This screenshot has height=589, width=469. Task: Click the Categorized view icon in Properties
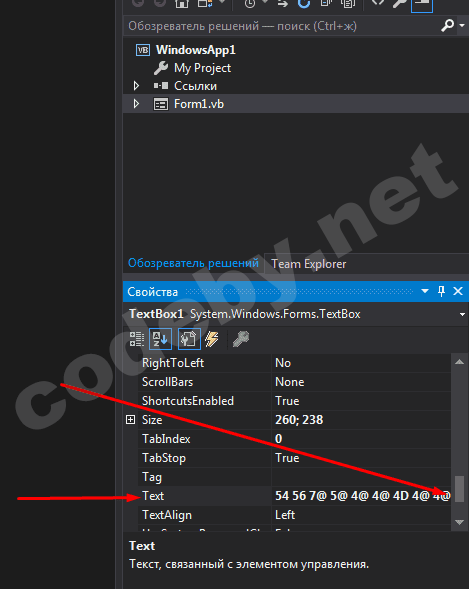(x=137, y=339)
